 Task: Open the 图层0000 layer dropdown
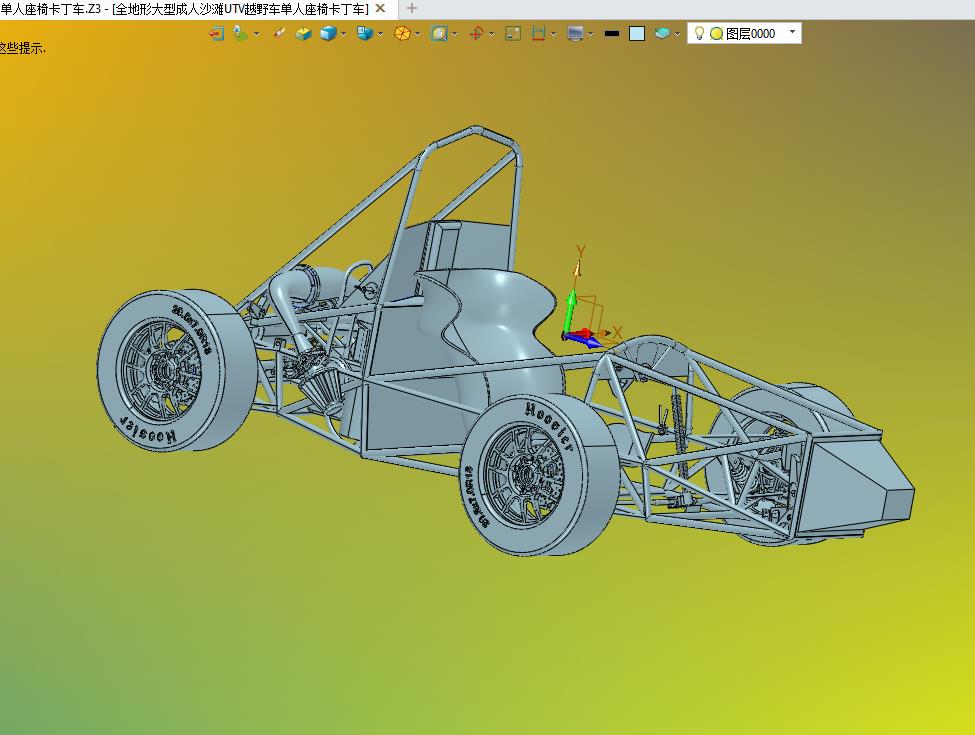(x=793, y=32)
